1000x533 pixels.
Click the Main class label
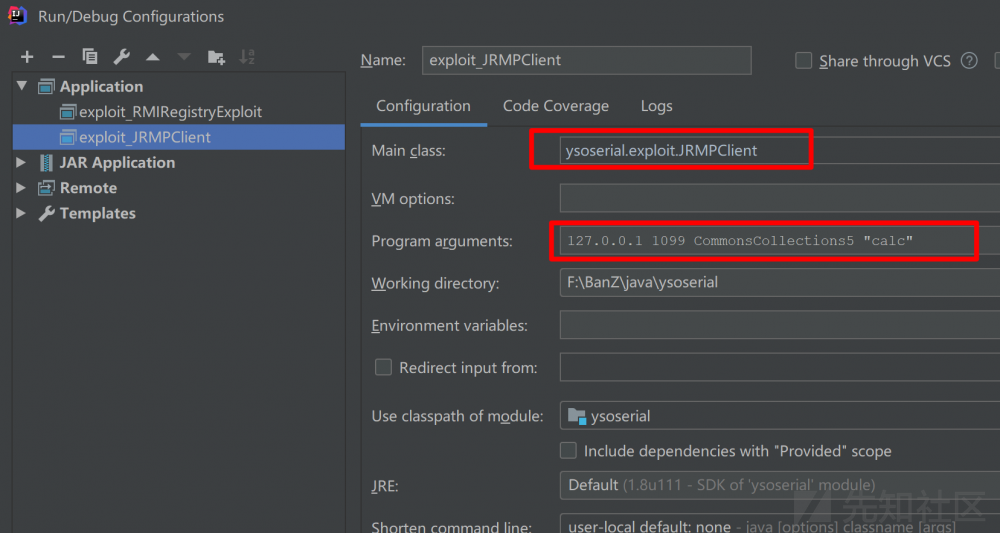409,151
